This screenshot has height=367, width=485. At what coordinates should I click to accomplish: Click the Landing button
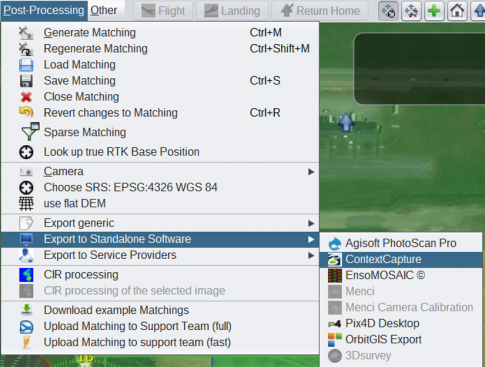click(232, 11)
